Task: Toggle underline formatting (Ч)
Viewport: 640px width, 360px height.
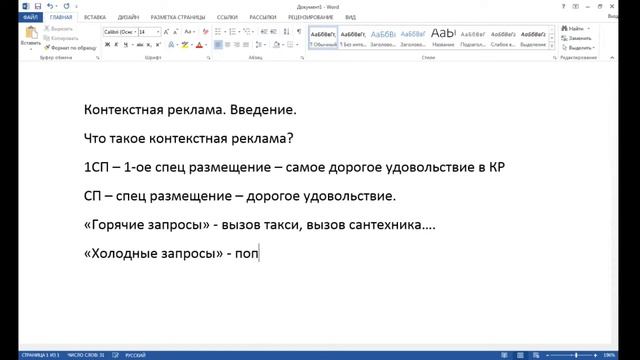Action: [126, 44]
